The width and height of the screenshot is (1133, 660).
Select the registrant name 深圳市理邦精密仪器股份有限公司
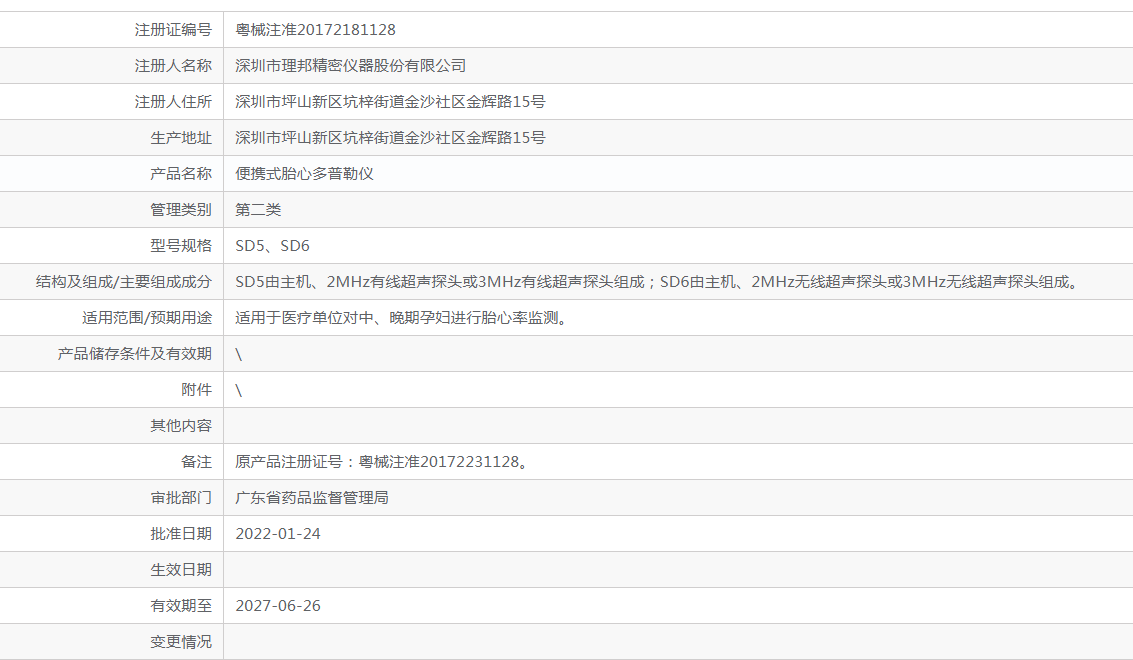click(x=350, y=66)
